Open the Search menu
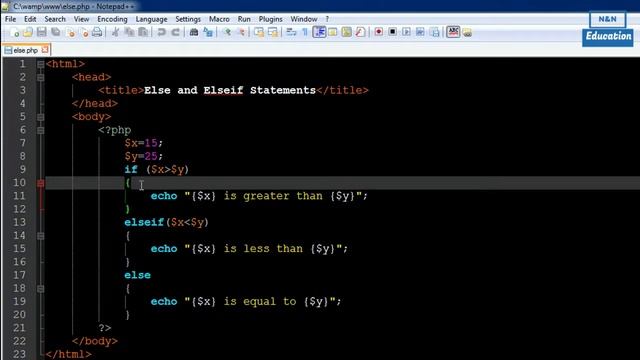 tap(55, 19)
